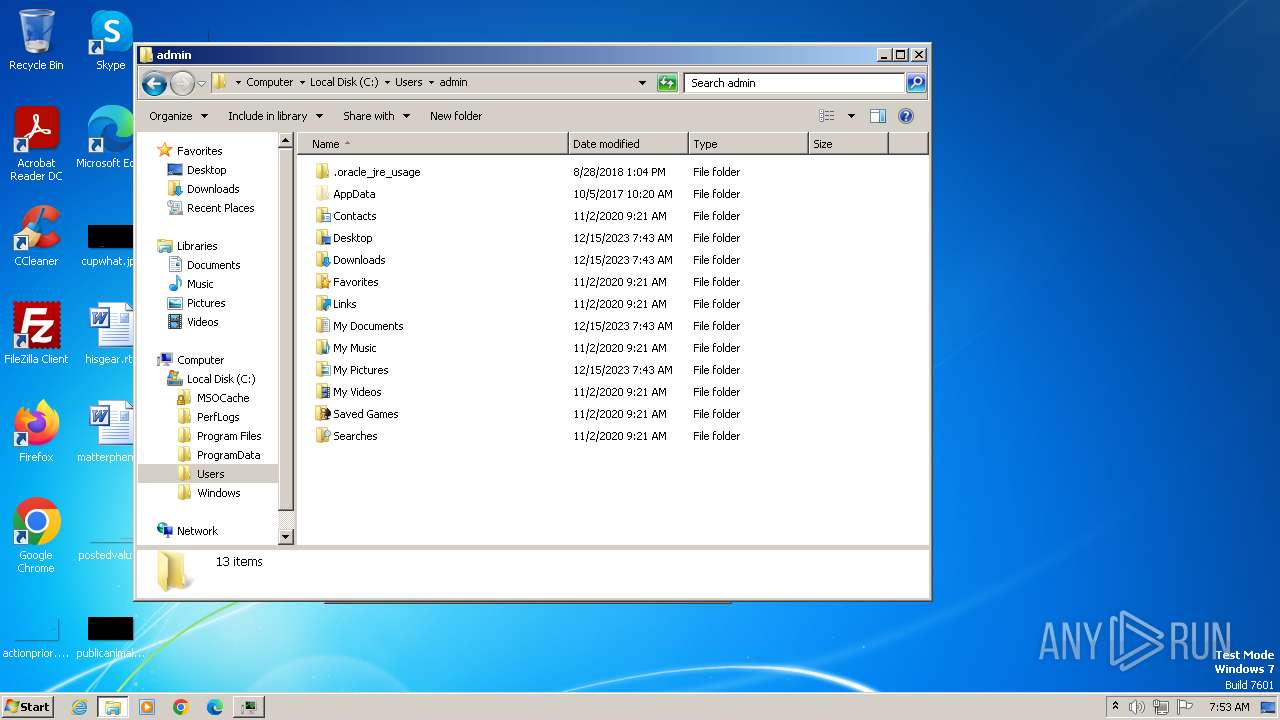Select the AppData folder row
The image size is (1280, 720).
coord(527,194)
